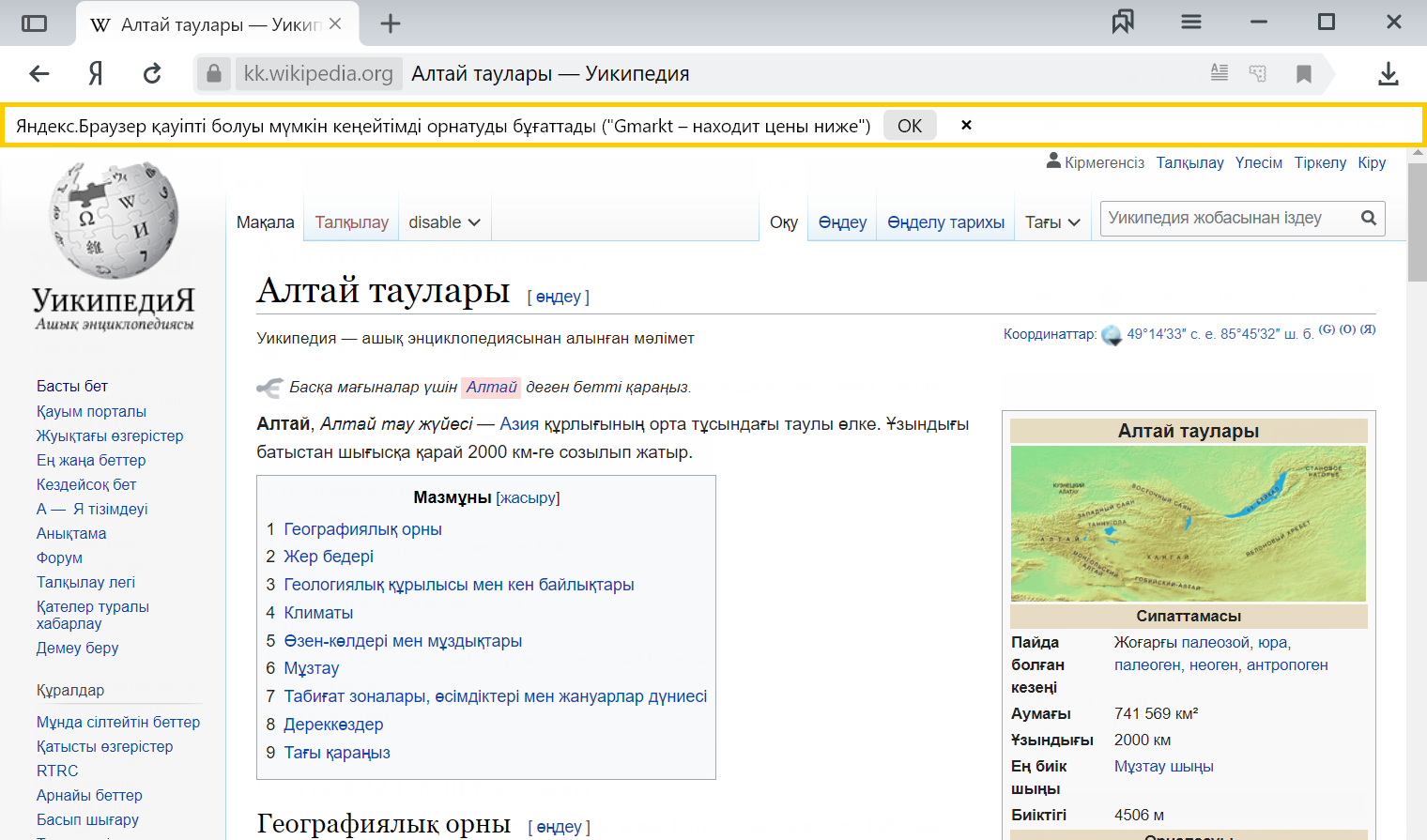Open the bookmarks collection icon in title bar
This screenshot has height=840, width=1427.
point(1123,22)
